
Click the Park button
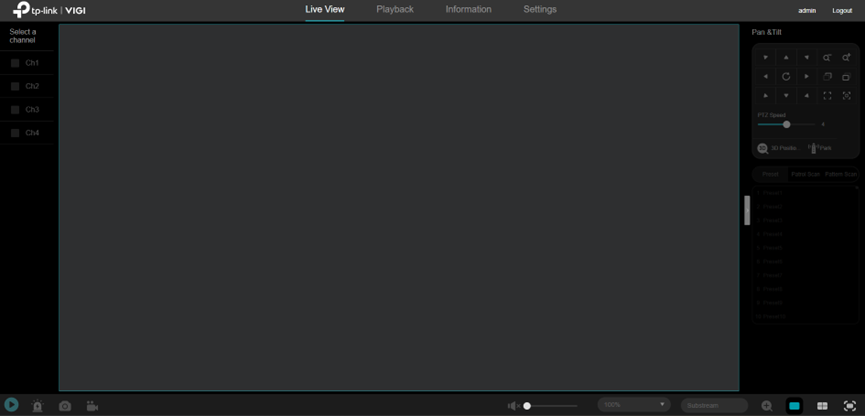[820, 148]
